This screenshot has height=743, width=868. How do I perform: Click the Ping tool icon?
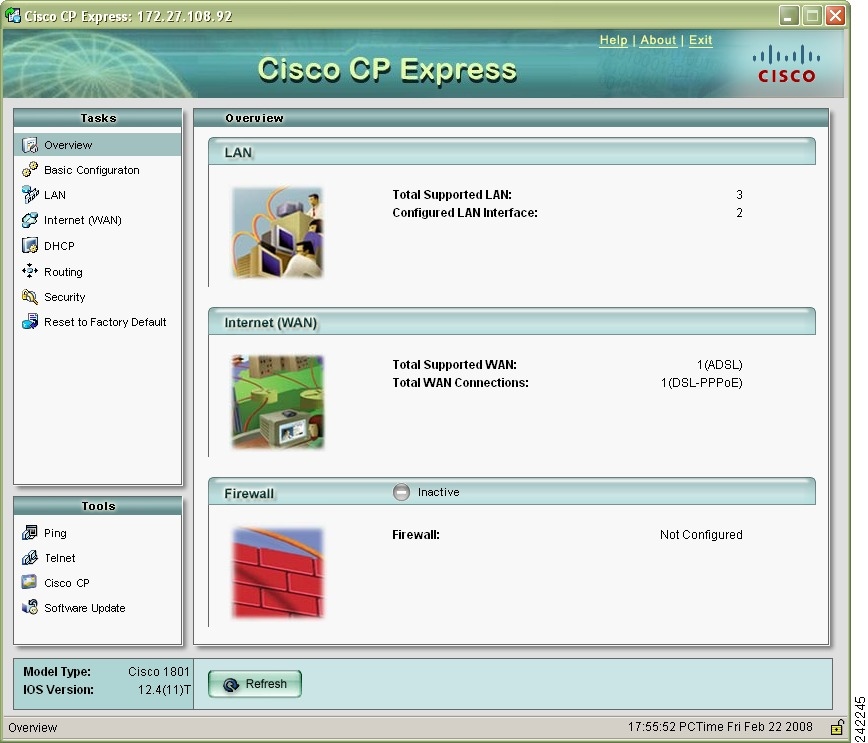click(x=30, y=533)
